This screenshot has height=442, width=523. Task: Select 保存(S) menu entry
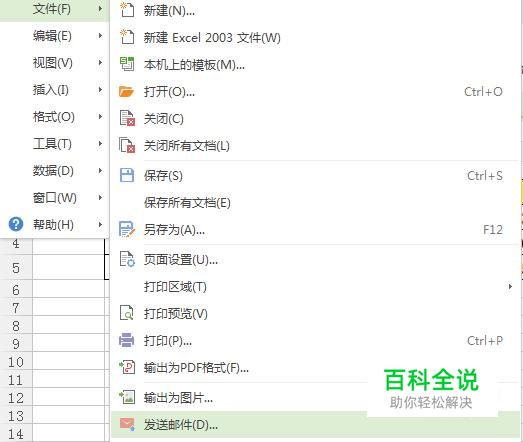pyautogui.click(x=315, y=175)
